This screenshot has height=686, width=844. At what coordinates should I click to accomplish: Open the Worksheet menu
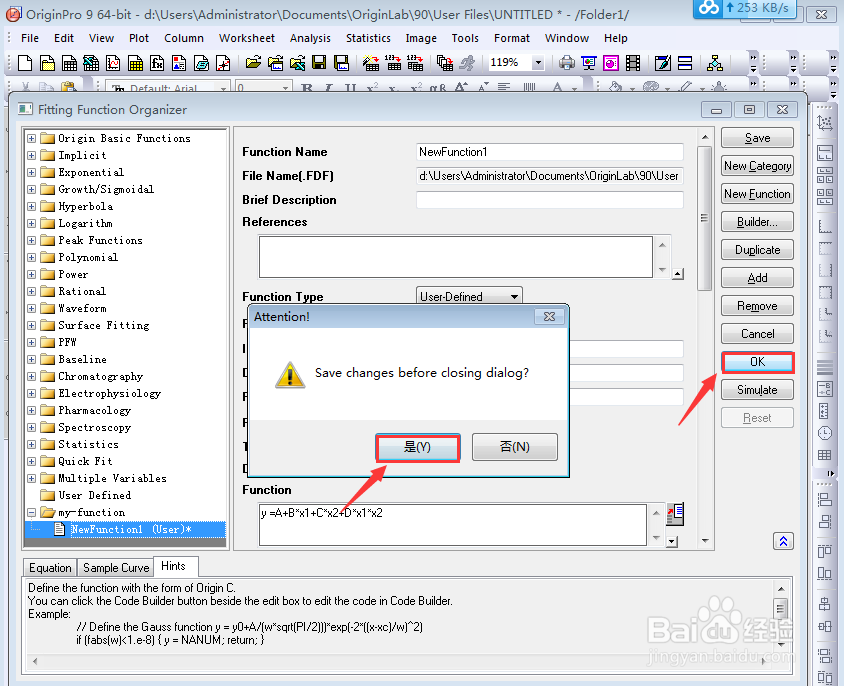[x=247, y=38]
